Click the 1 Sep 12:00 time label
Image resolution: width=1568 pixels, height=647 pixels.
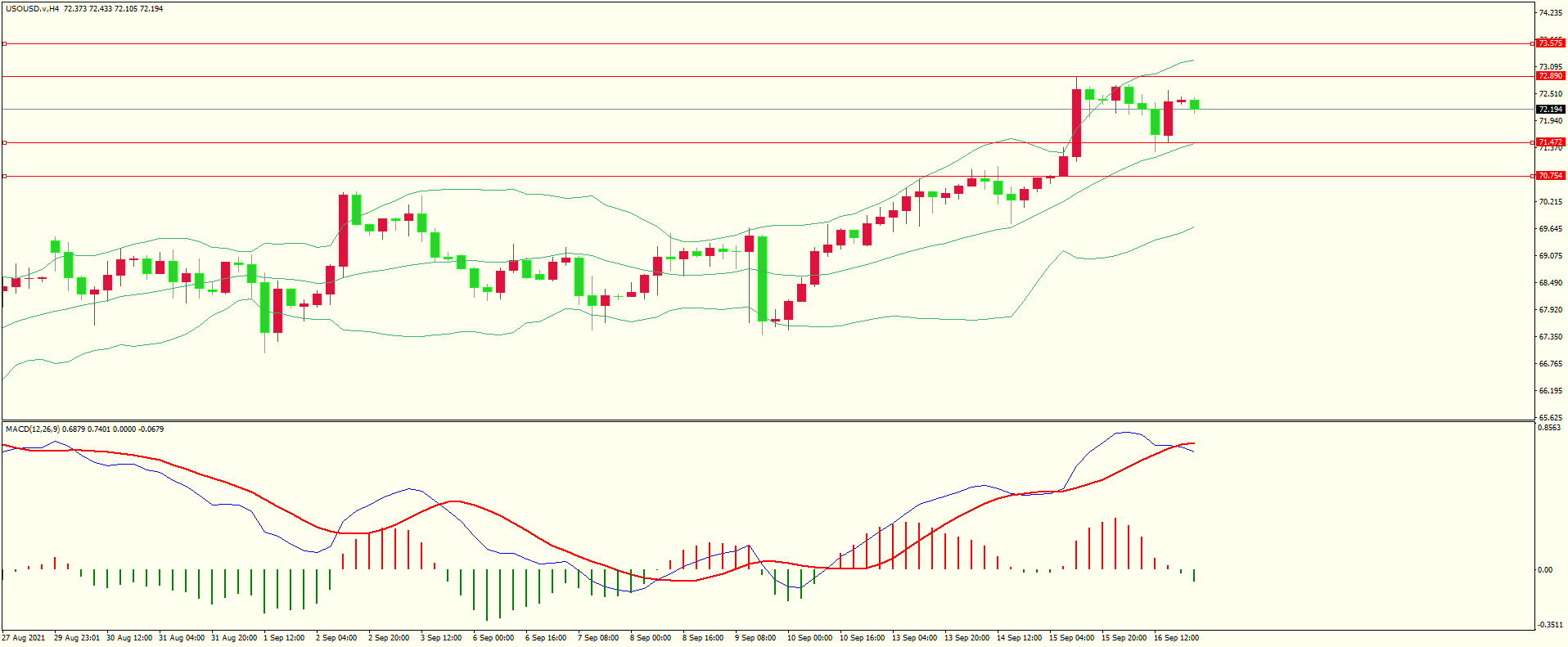[284, 638]
